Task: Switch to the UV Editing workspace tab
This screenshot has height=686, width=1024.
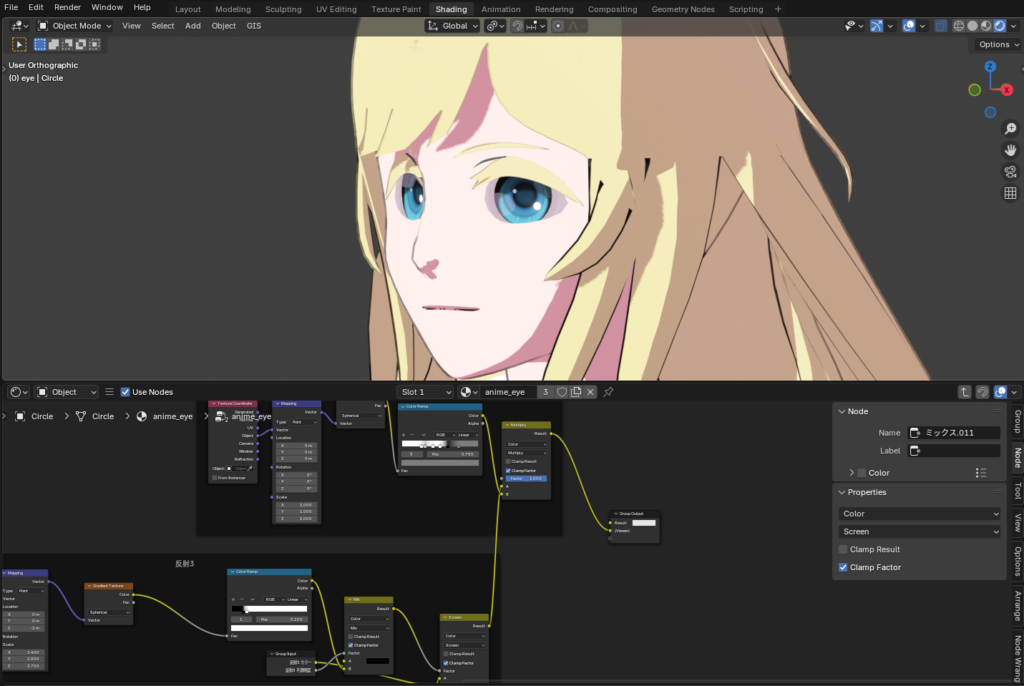Action: pyautogui.click(x=336, y=9)
